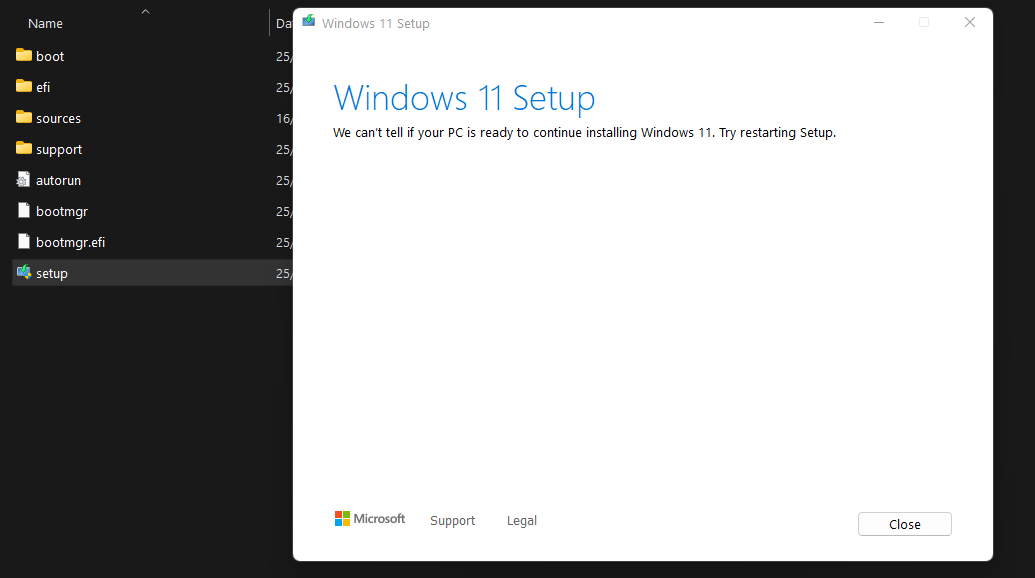Close the Setup window with X
Viewport: 1035px width, 578px height.
click(x=970, y=22)
